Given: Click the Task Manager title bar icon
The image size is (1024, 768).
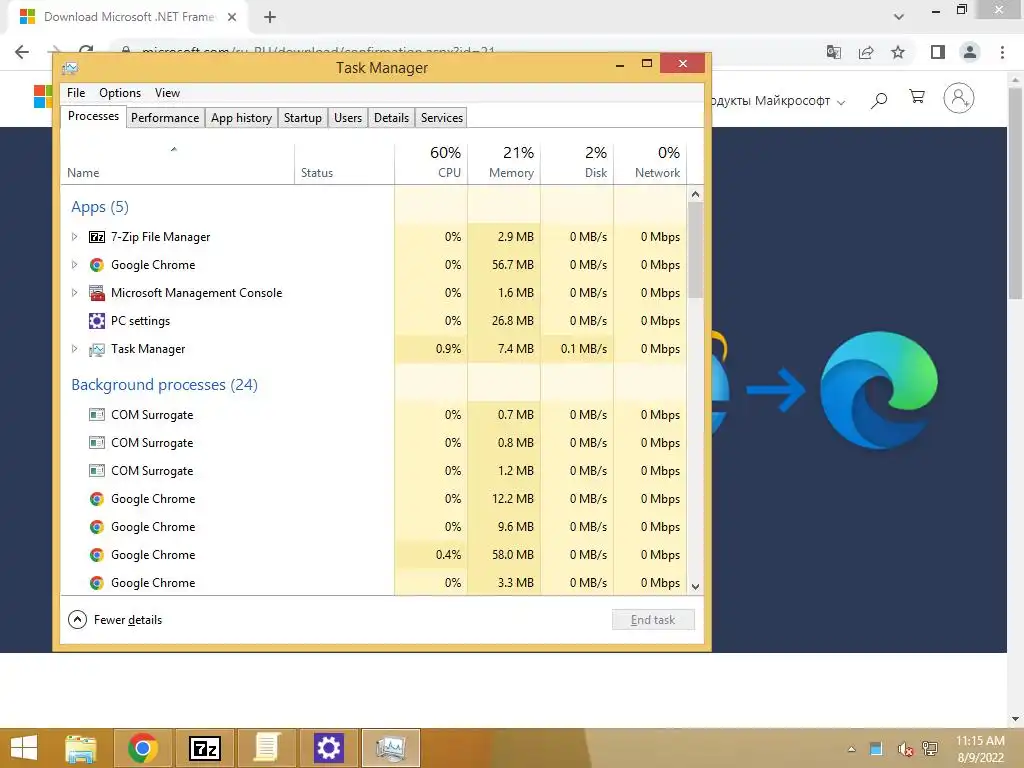Looking at the screenshot, I should pyautogui.click(x=70, y=67).
